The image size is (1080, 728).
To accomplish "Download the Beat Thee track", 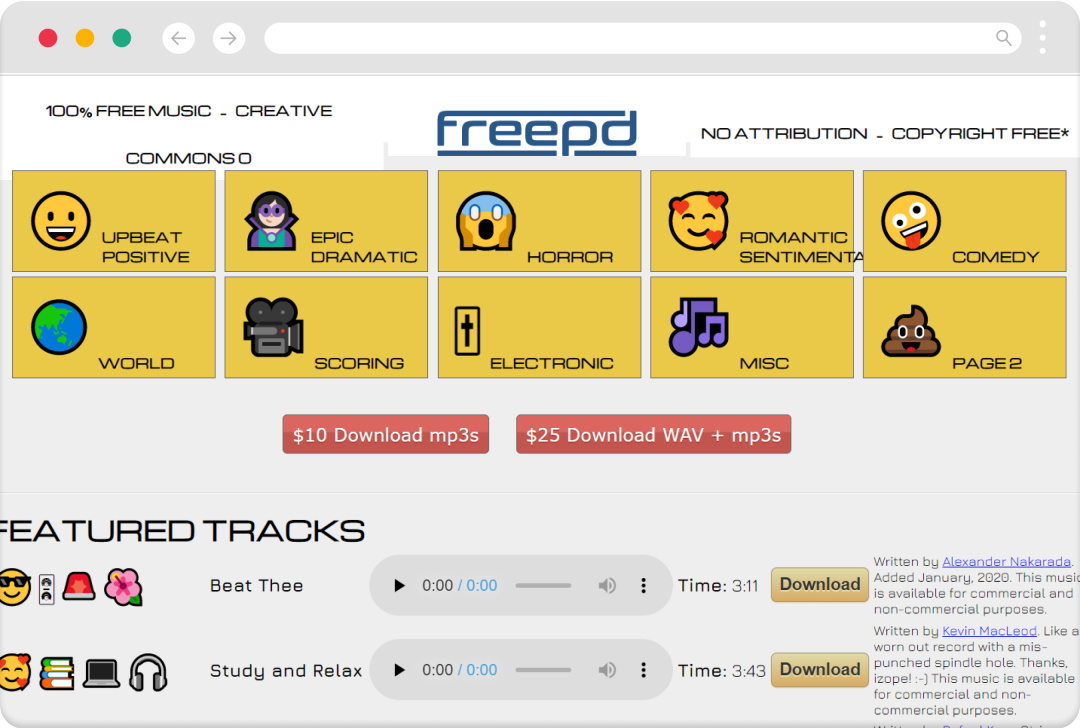I will [x=820, y=584].
